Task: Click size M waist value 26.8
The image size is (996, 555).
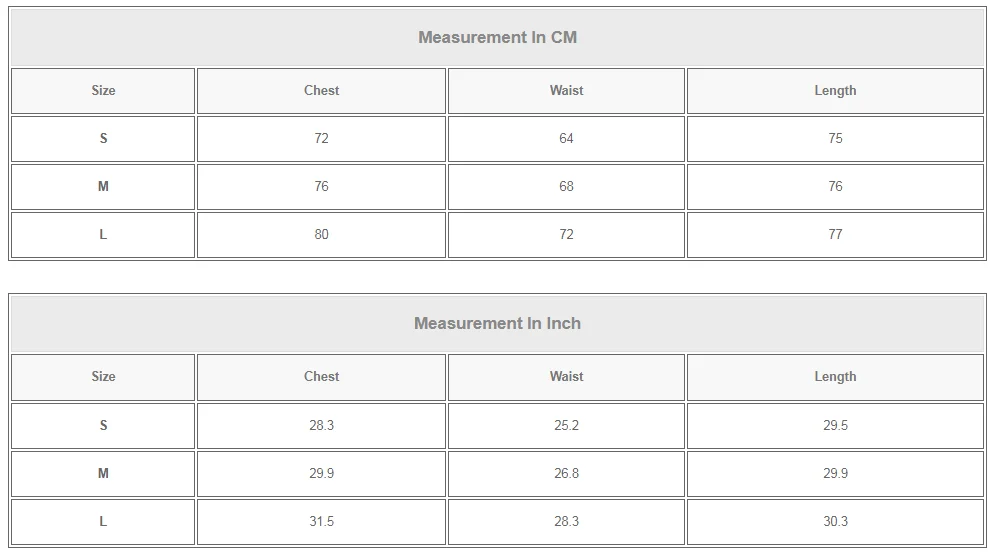Action: [x=566, y=474]
